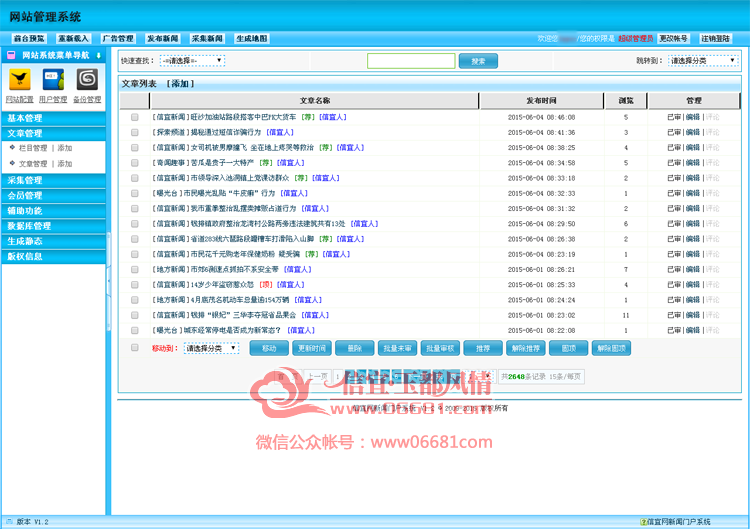Tick checkbox for 旺沙加油站 article

click(x=134, y=117)
